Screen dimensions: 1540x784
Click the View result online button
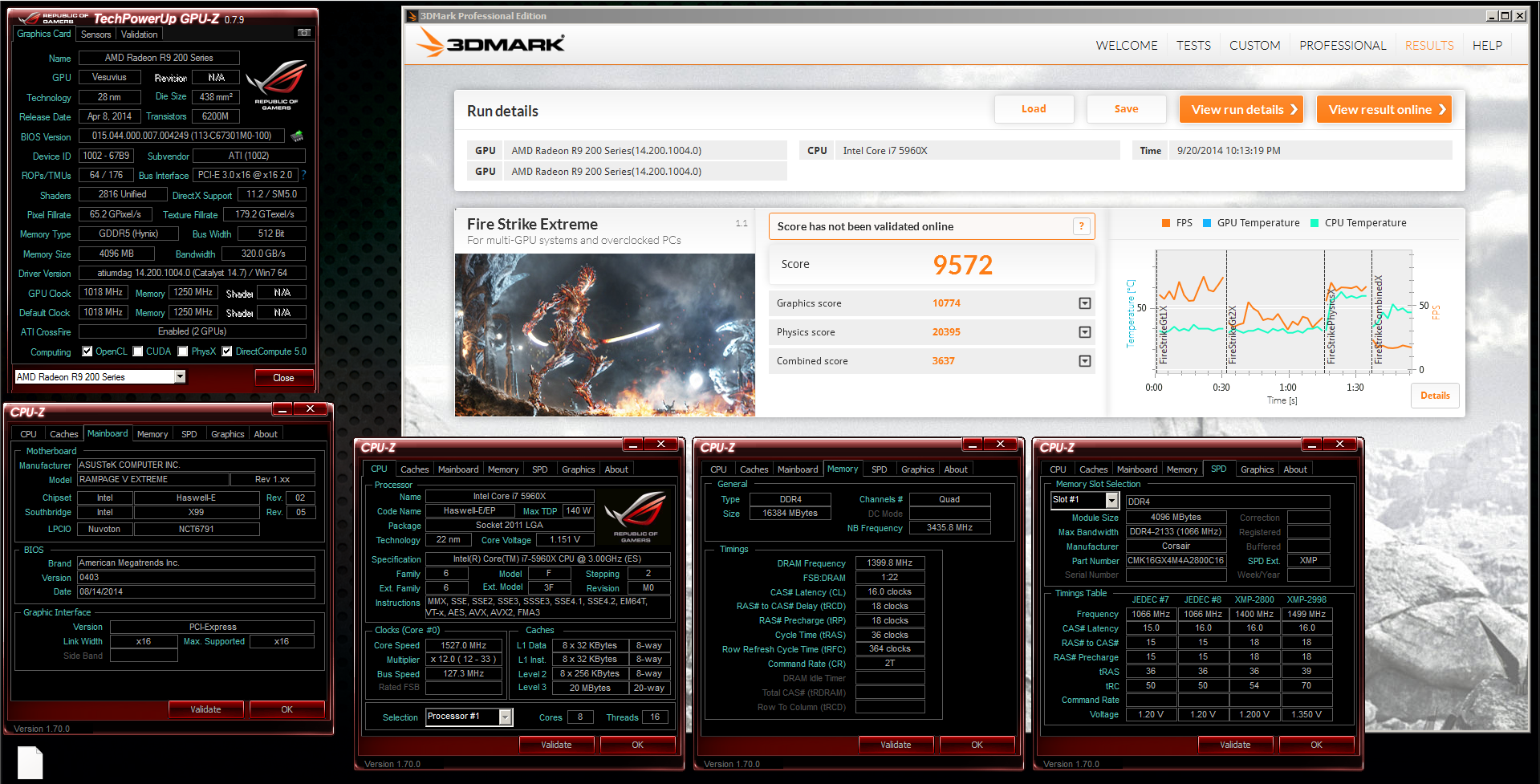point(1384,109)
